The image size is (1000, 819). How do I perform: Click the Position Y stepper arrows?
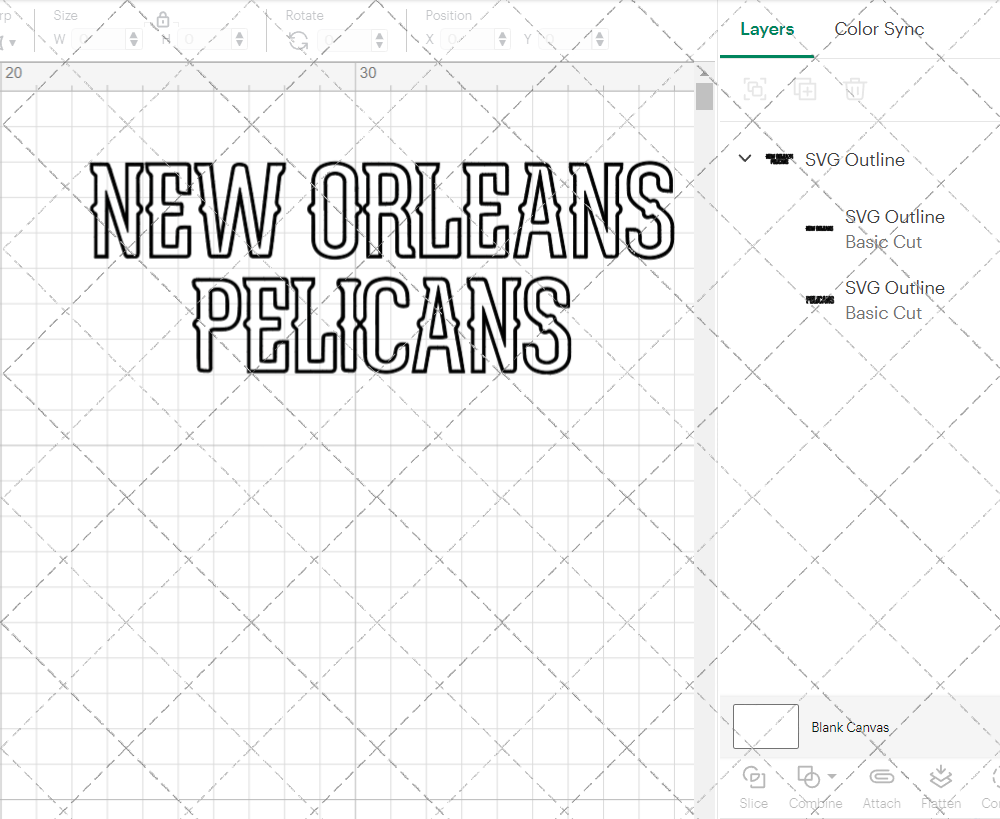[600, 40]
